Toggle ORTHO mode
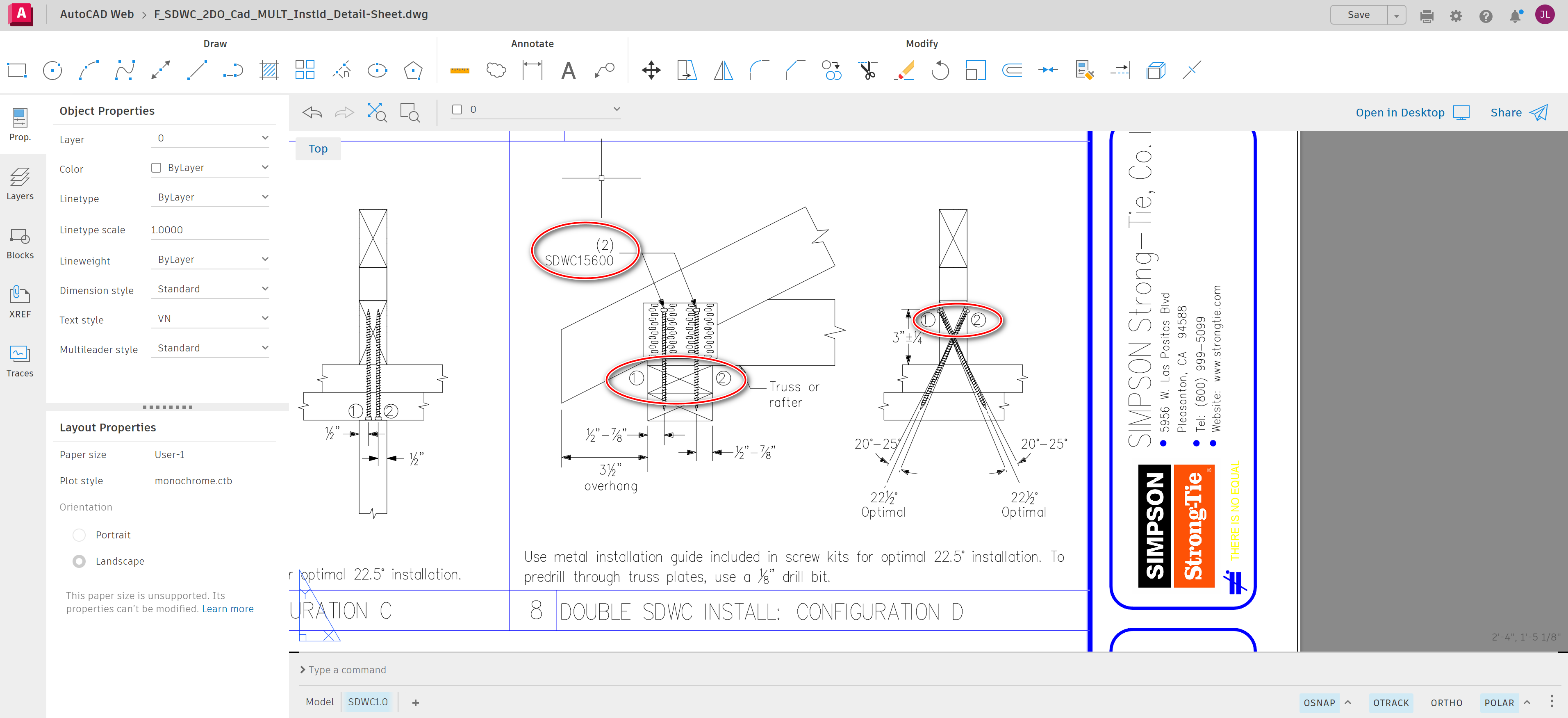This screenshot has height=718, width=1568. click(x=1446, y=702)
